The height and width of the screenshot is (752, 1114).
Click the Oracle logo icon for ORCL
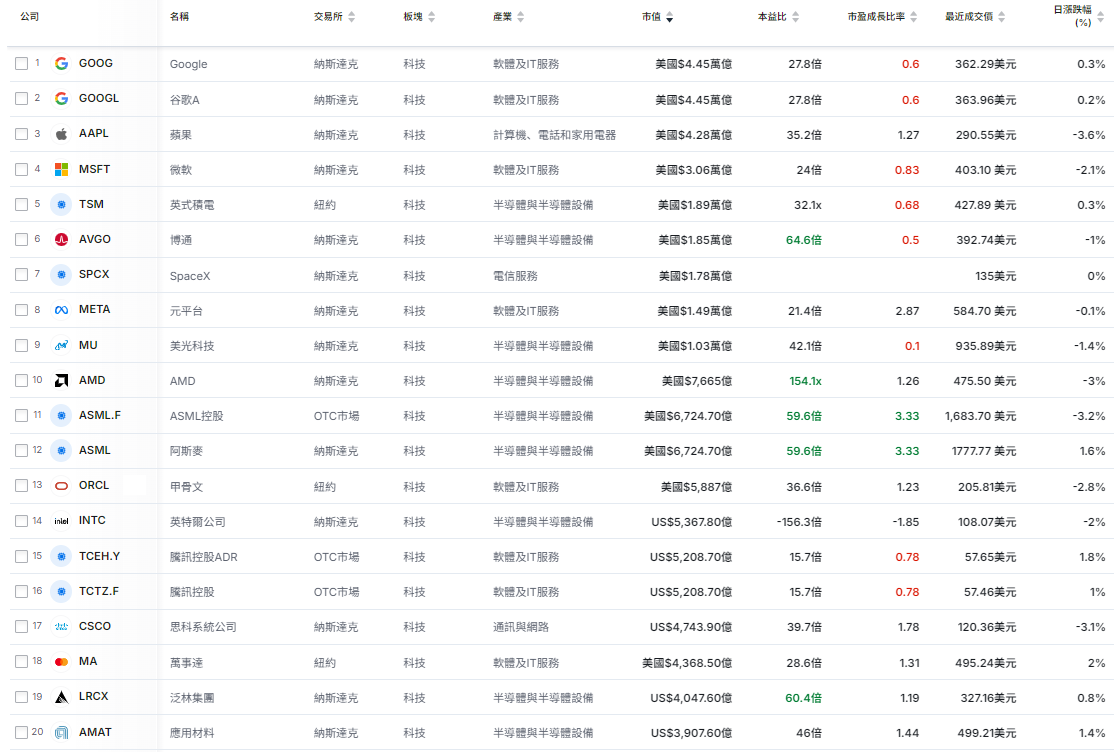point(62,485)
